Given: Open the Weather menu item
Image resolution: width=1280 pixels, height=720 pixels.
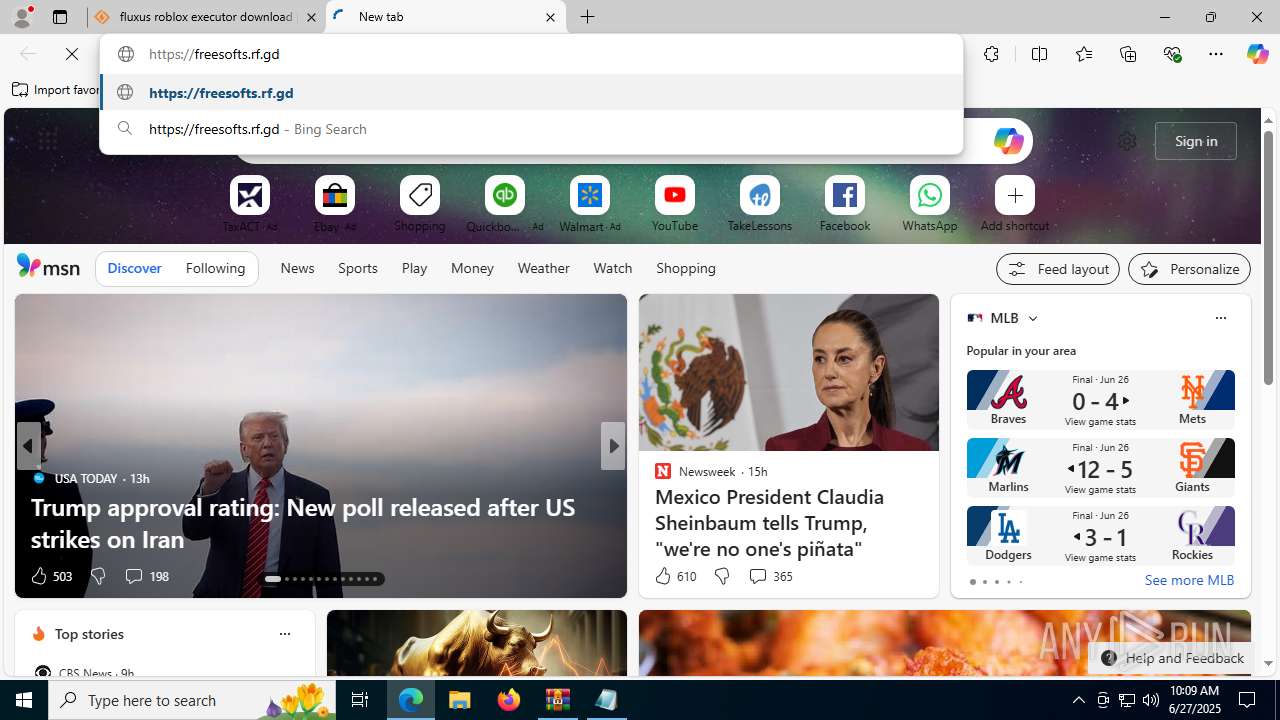Looking at the screenshot, I should click(x=543, y=268).
